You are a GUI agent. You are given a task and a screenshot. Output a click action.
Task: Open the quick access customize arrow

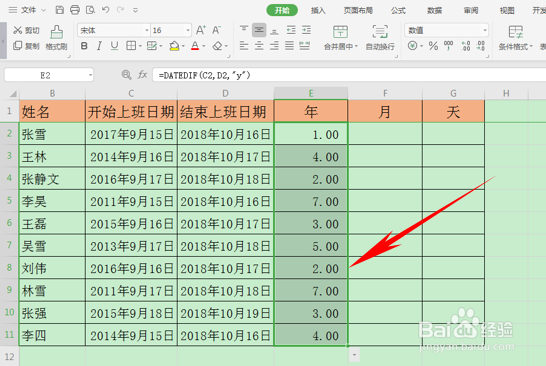pos(135,10)
